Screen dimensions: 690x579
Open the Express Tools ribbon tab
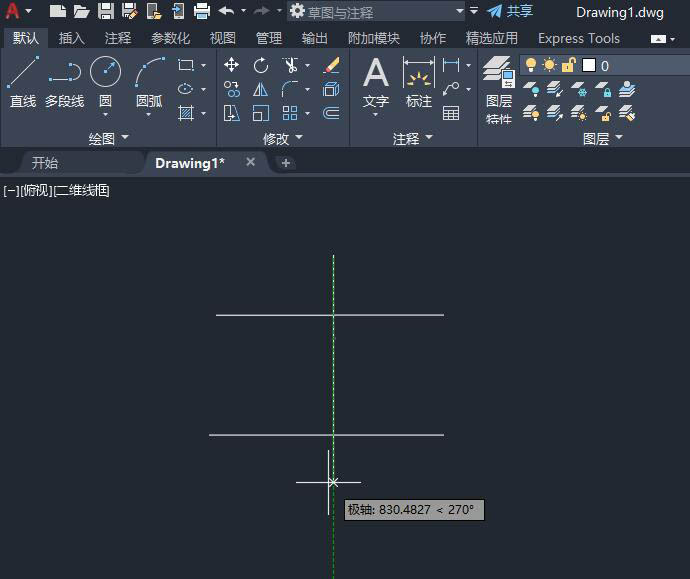point(578,38)
